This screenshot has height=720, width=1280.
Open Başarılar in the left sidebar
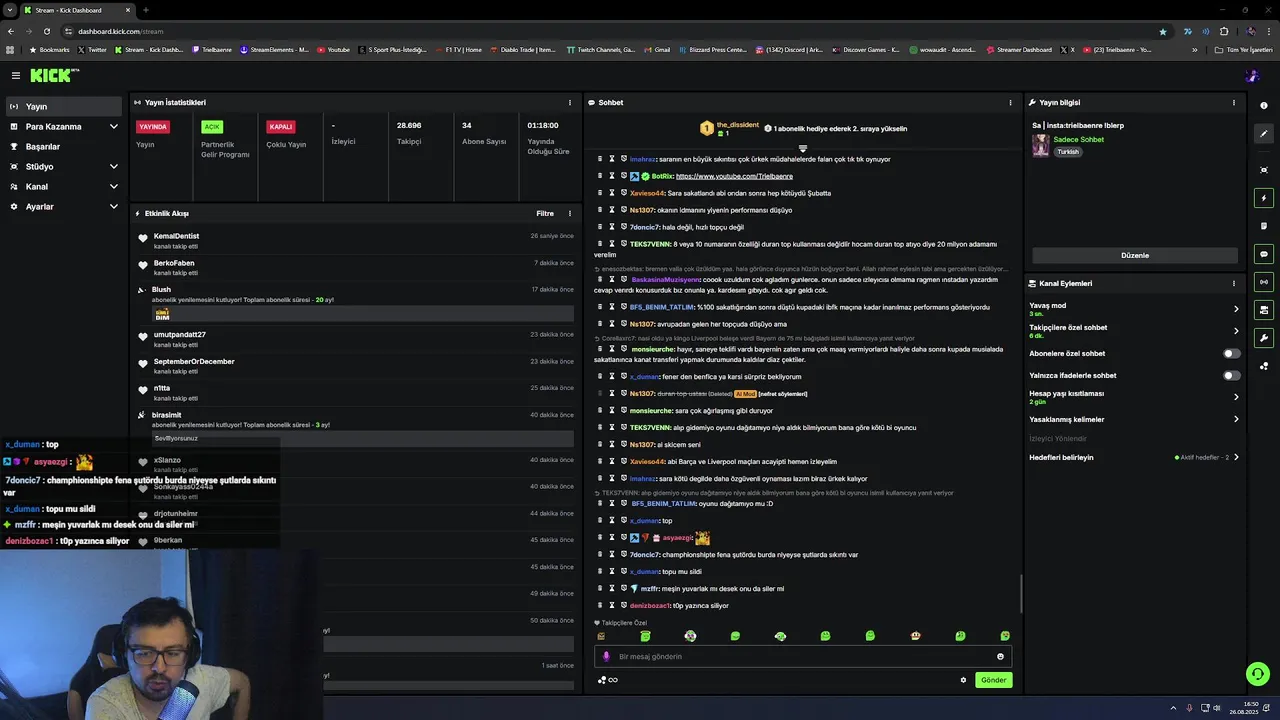pos(63,146)
